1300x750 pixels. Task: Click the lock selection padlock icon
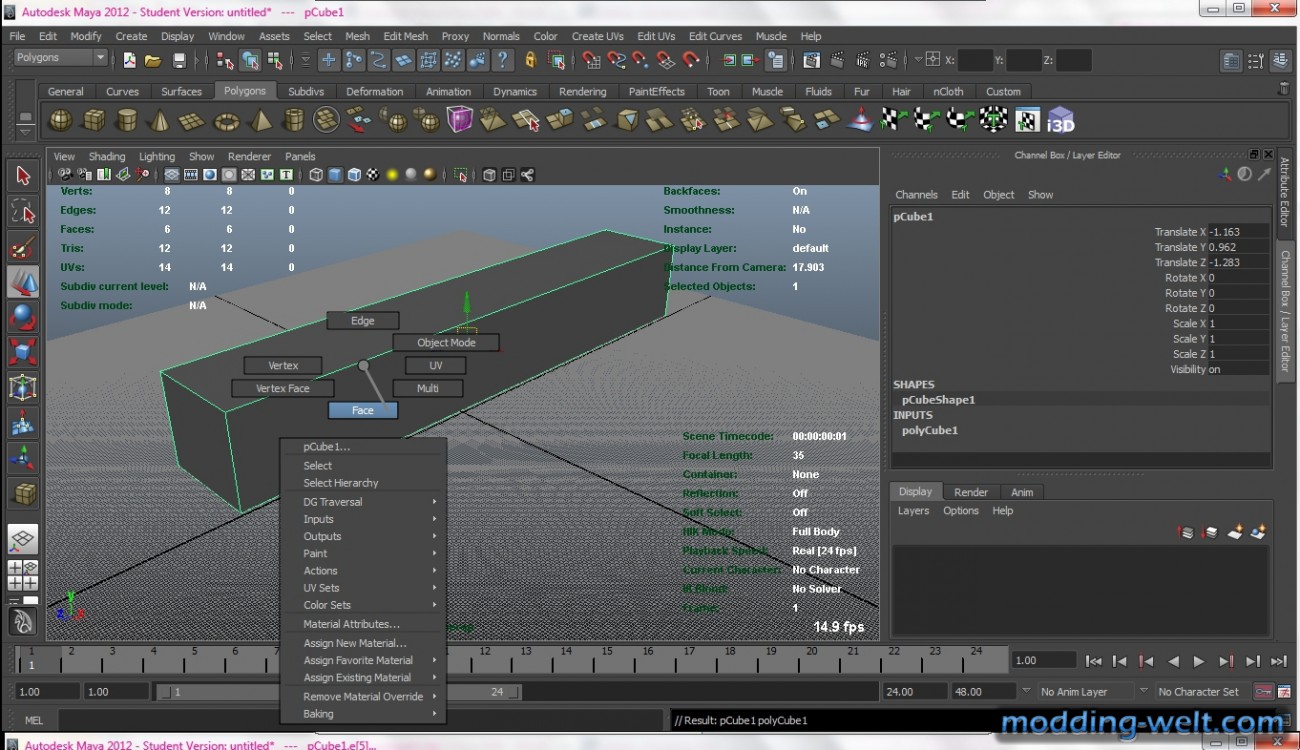(529, 60)
